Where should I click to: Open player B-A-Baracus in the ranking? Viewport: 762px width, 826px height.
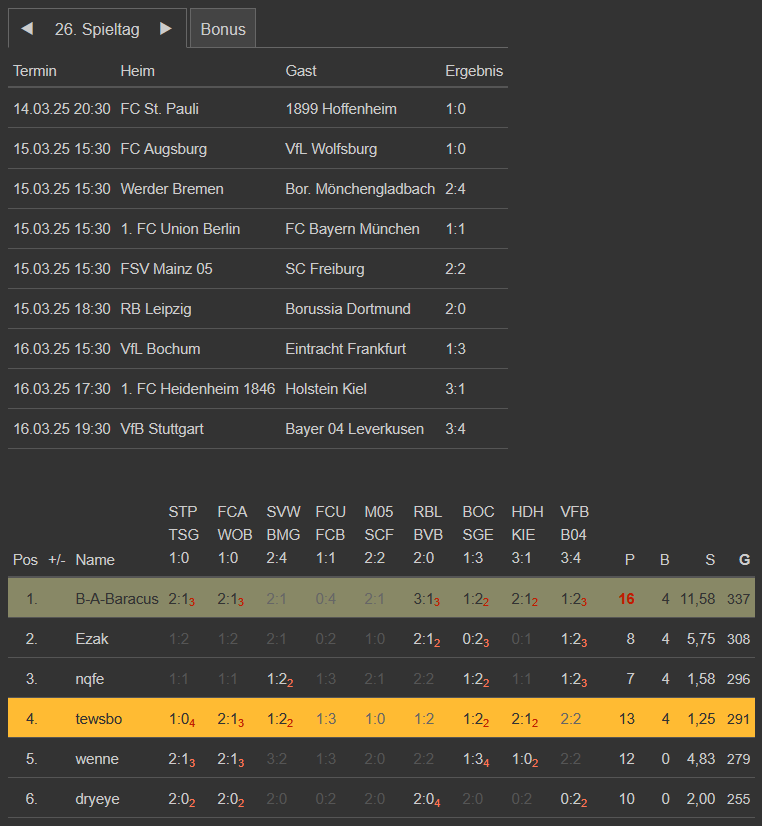[x=117, y=599]
